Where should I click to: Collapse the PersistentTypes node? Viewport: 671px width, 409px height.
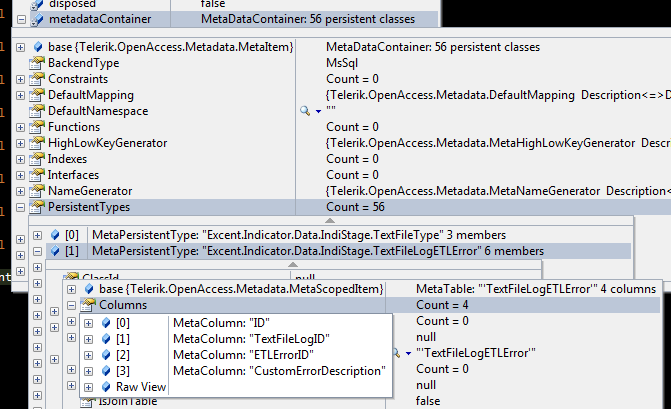(24, 207)
